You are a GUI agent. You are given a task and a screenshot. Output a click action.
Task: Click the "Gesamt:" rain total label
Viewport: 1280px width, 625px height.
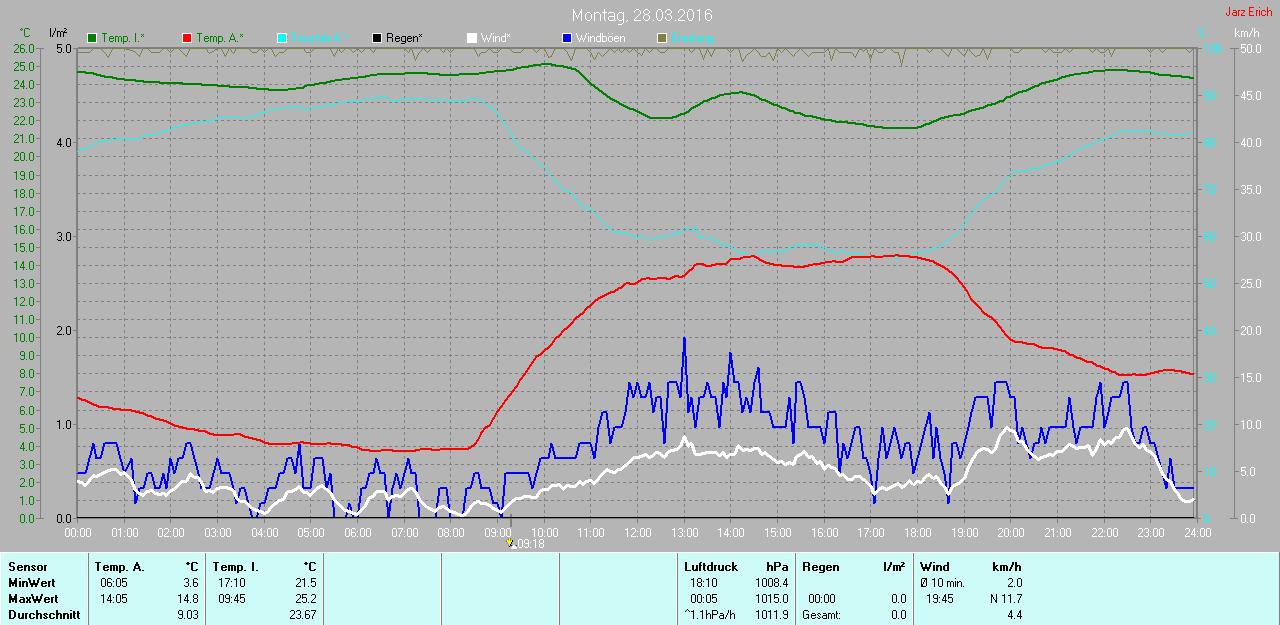point(822,615)
